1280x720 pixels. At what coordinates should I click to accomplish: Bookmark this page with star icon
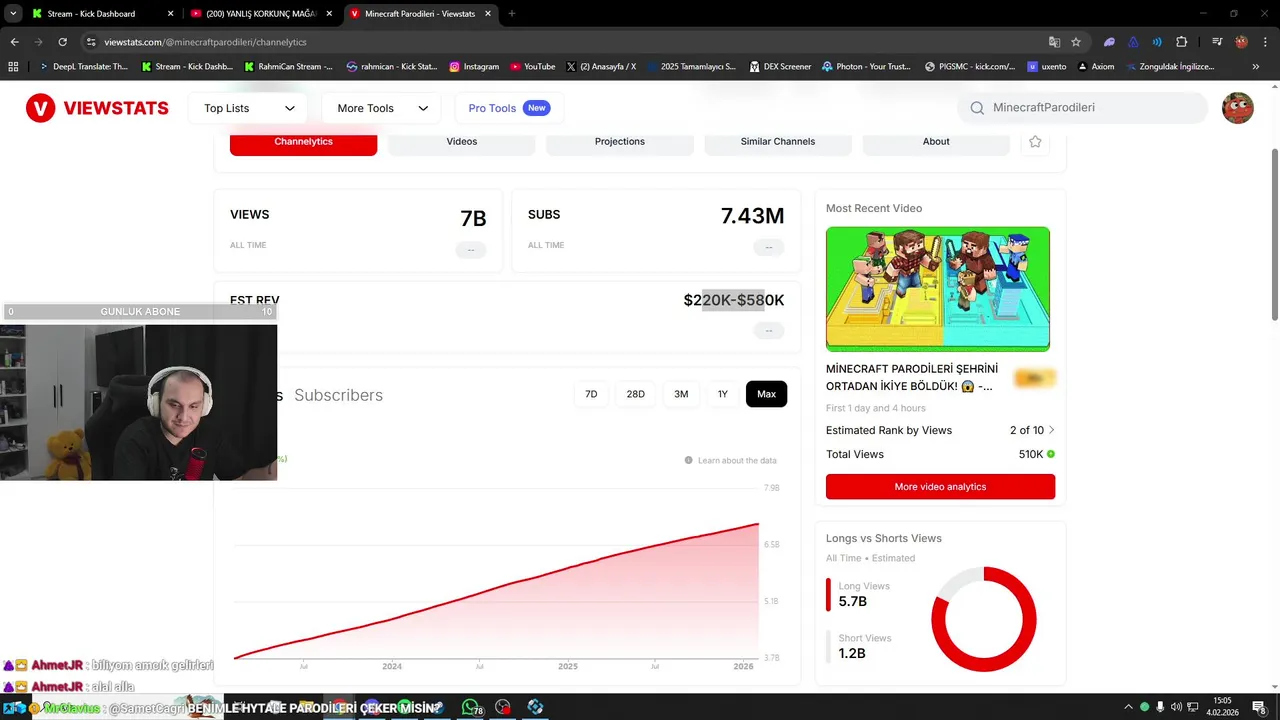point(1076,42)
